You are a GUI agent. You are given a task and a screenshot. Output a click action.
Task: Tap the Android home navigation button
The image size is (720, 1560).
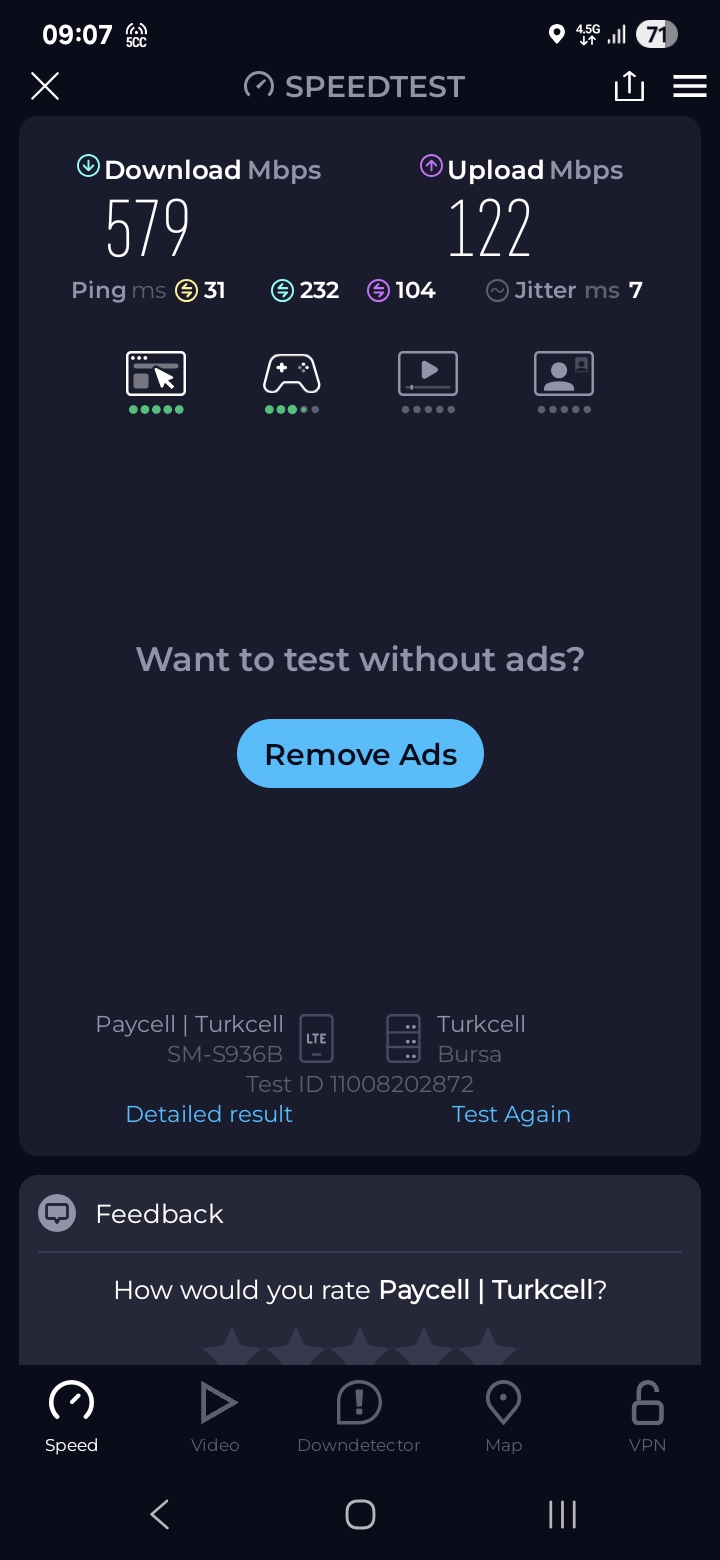click(x=360, y=1514)
